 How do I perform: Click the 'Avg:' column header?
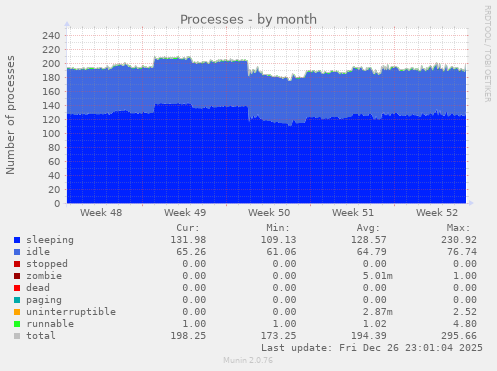click(368, 228)
